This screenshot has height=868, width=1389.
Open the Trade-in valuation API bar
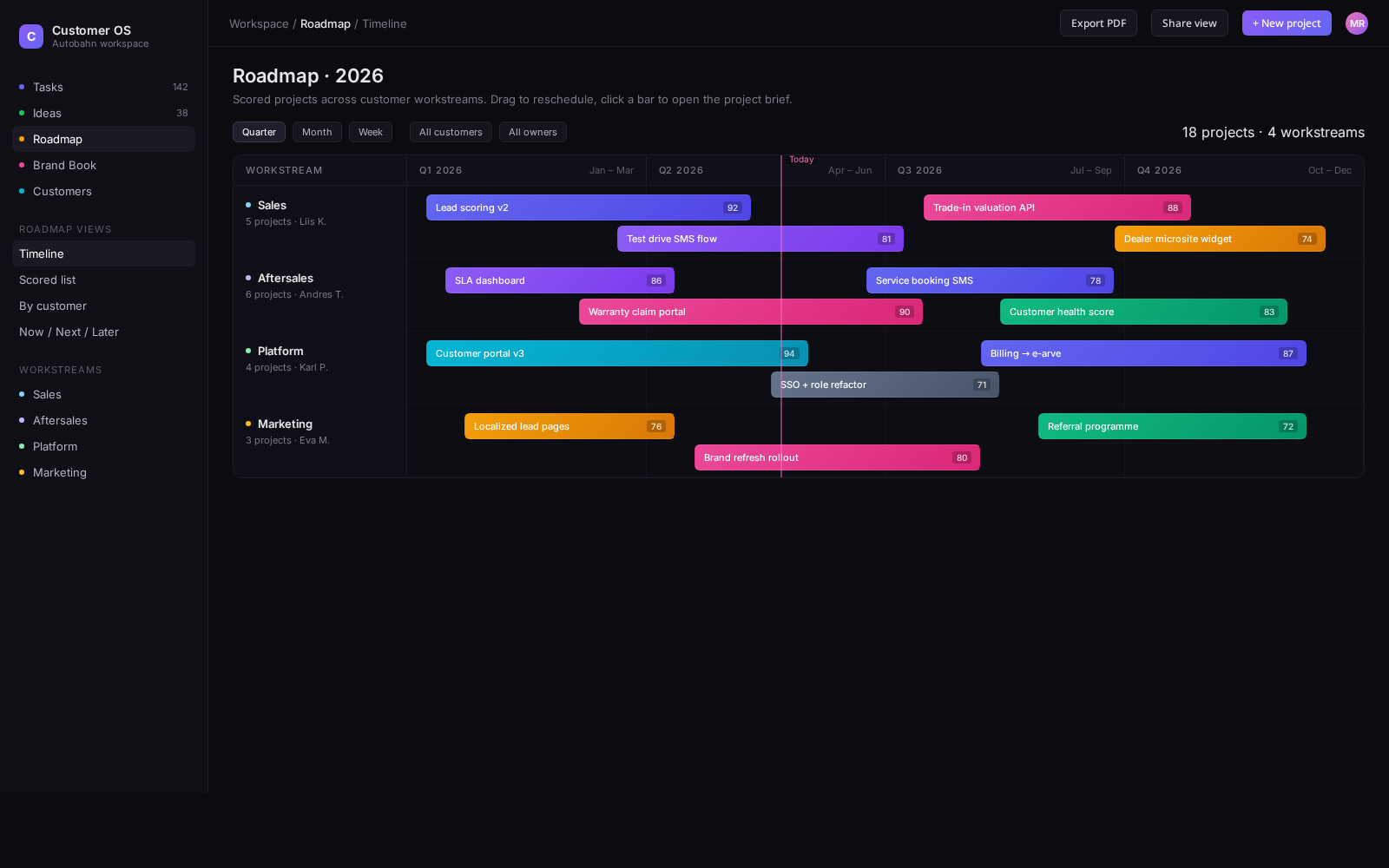pyautogui.click(x=1057, y=207)
